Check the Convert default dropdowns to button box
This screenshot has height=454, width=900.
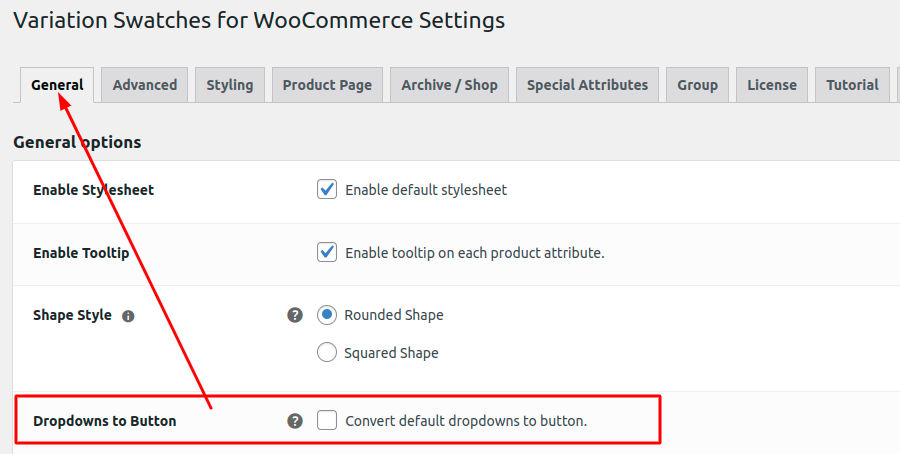[x=327, y=420]
